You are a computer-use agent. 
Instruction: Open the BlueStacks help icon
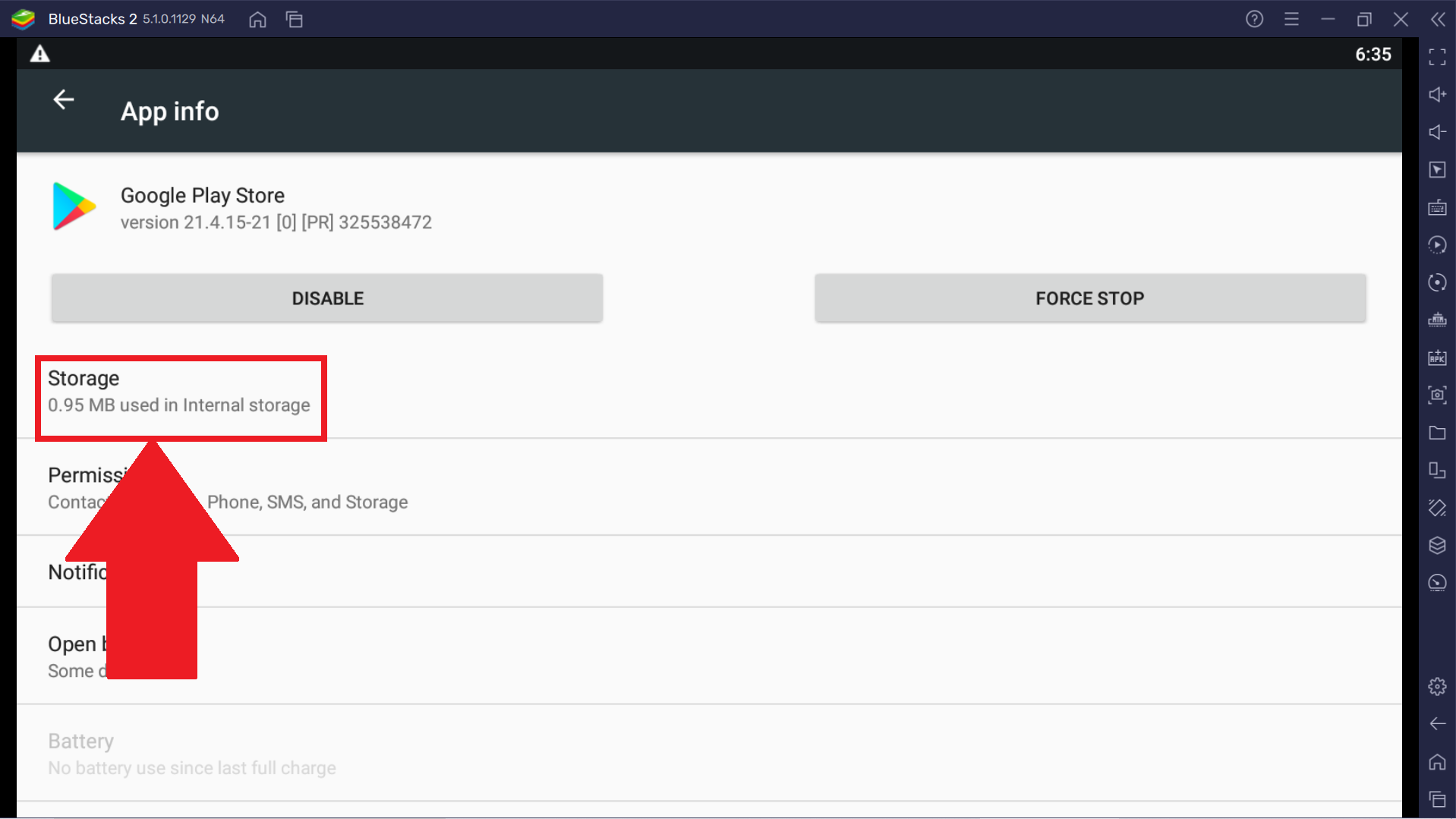click(1254, 19)
